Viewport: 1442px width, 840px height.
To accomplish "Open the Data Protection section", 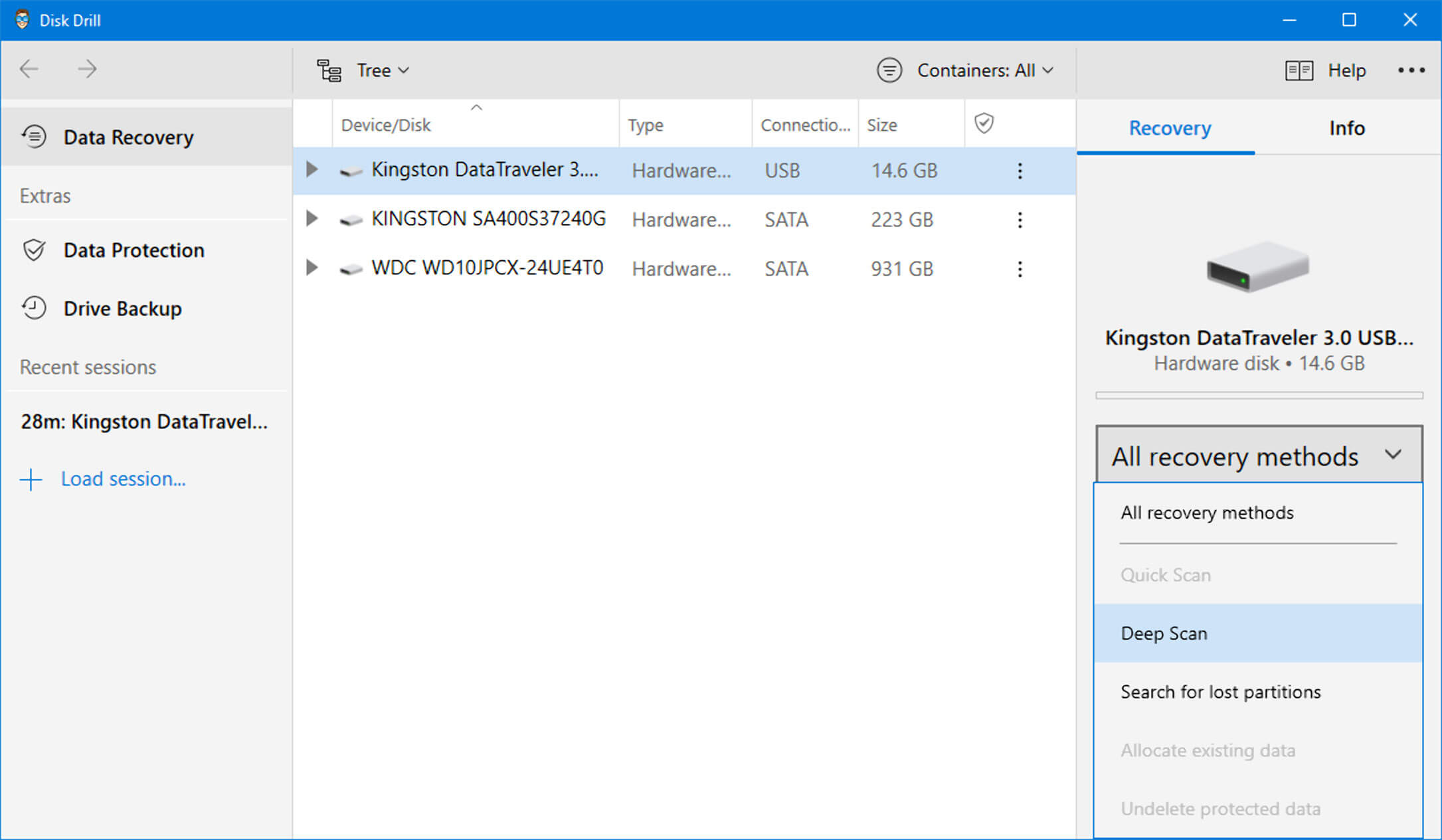I will tap(146, 250).
